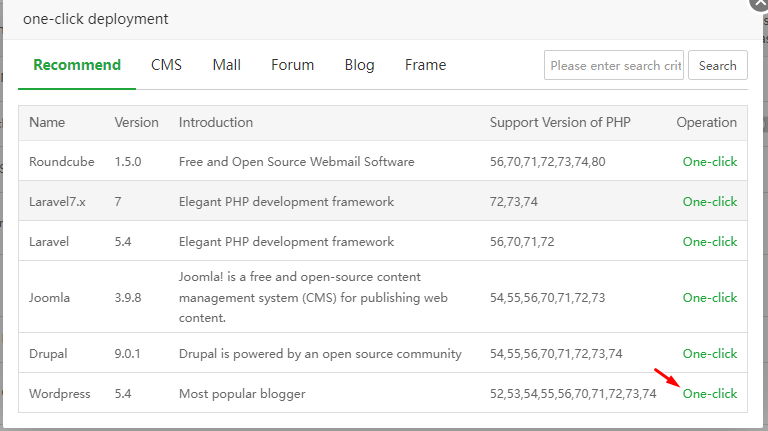
Task: Click the Name column header
Action: 47,122
